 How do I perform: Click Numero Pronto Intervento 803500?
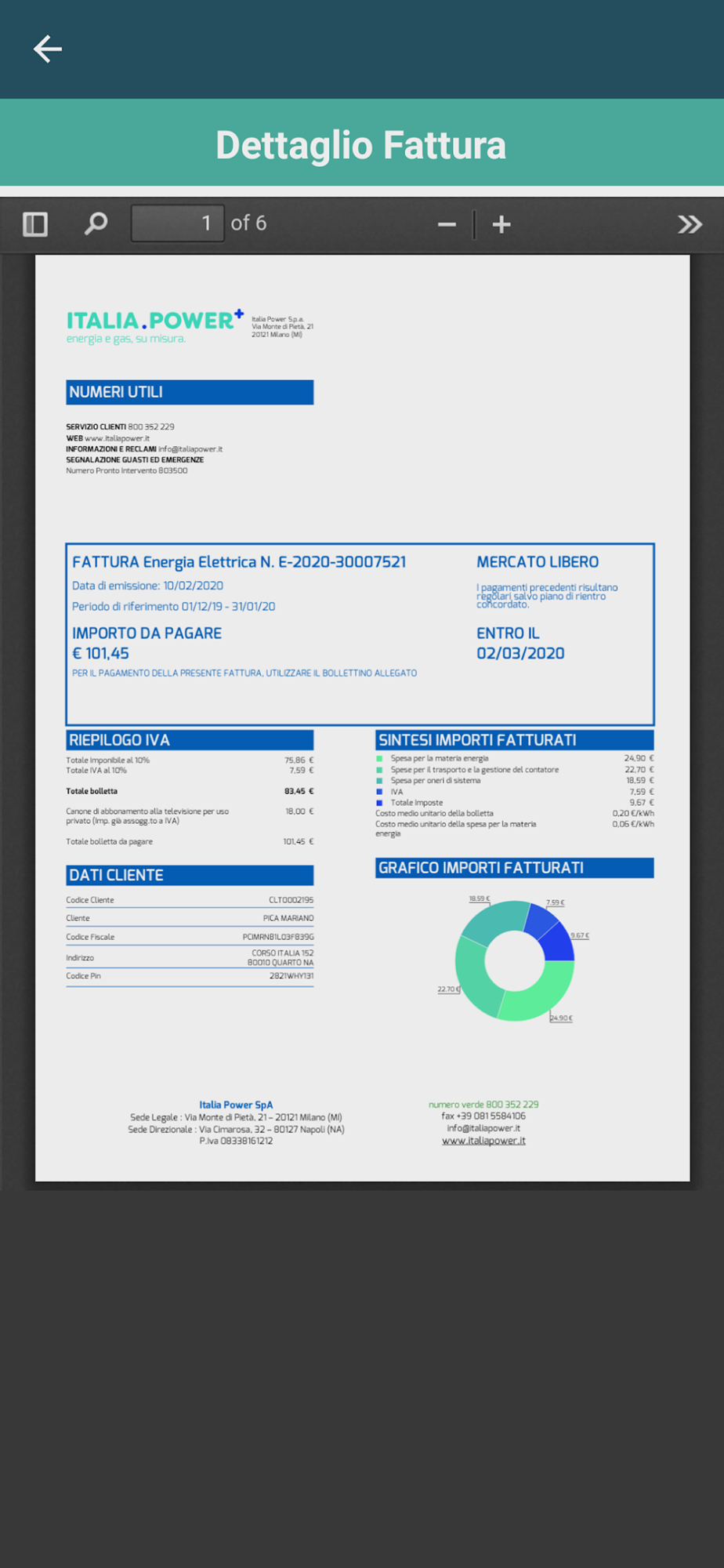click(126, 470)
